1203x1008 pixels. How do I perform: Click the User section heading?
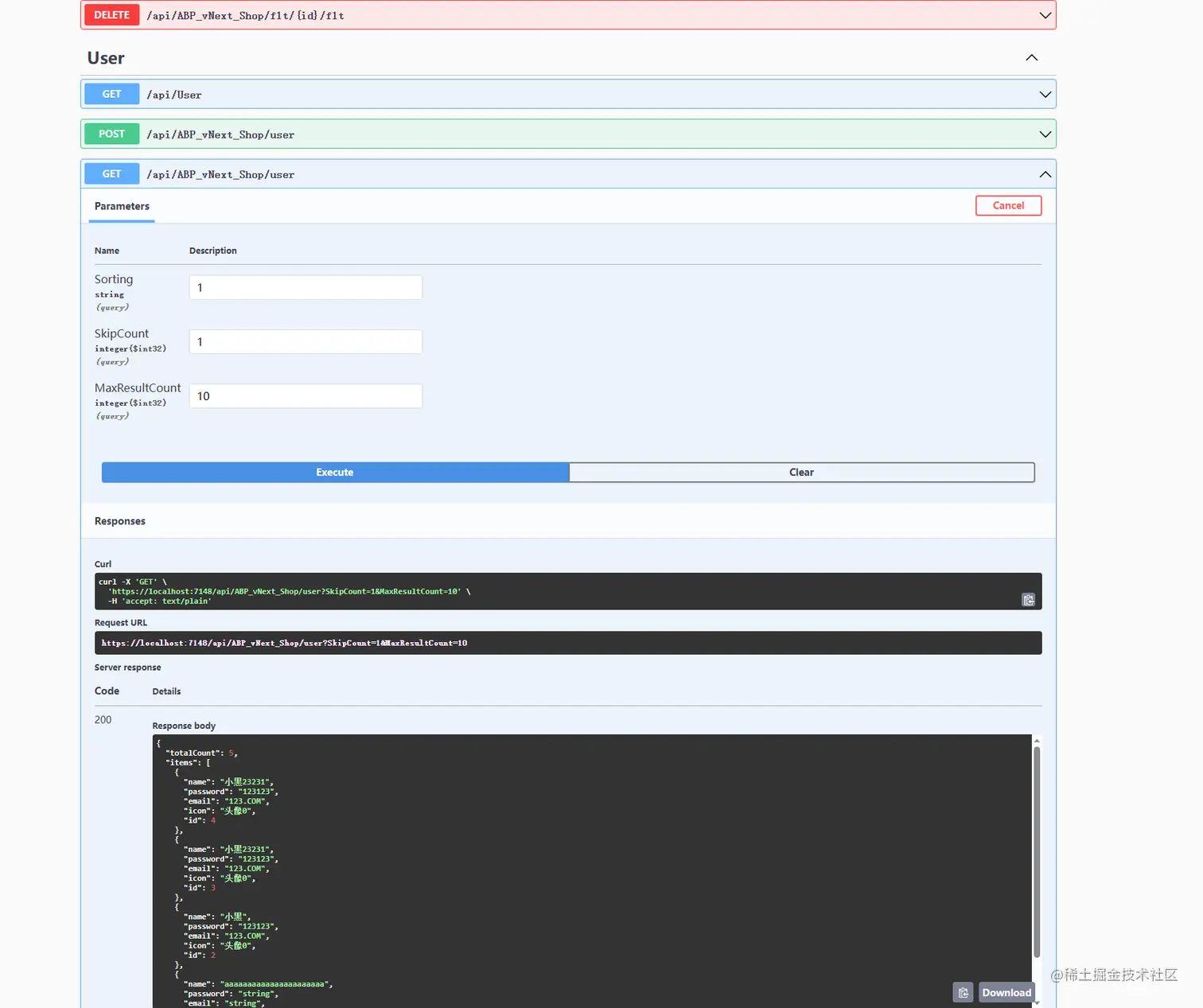click(x=106, y=58)
